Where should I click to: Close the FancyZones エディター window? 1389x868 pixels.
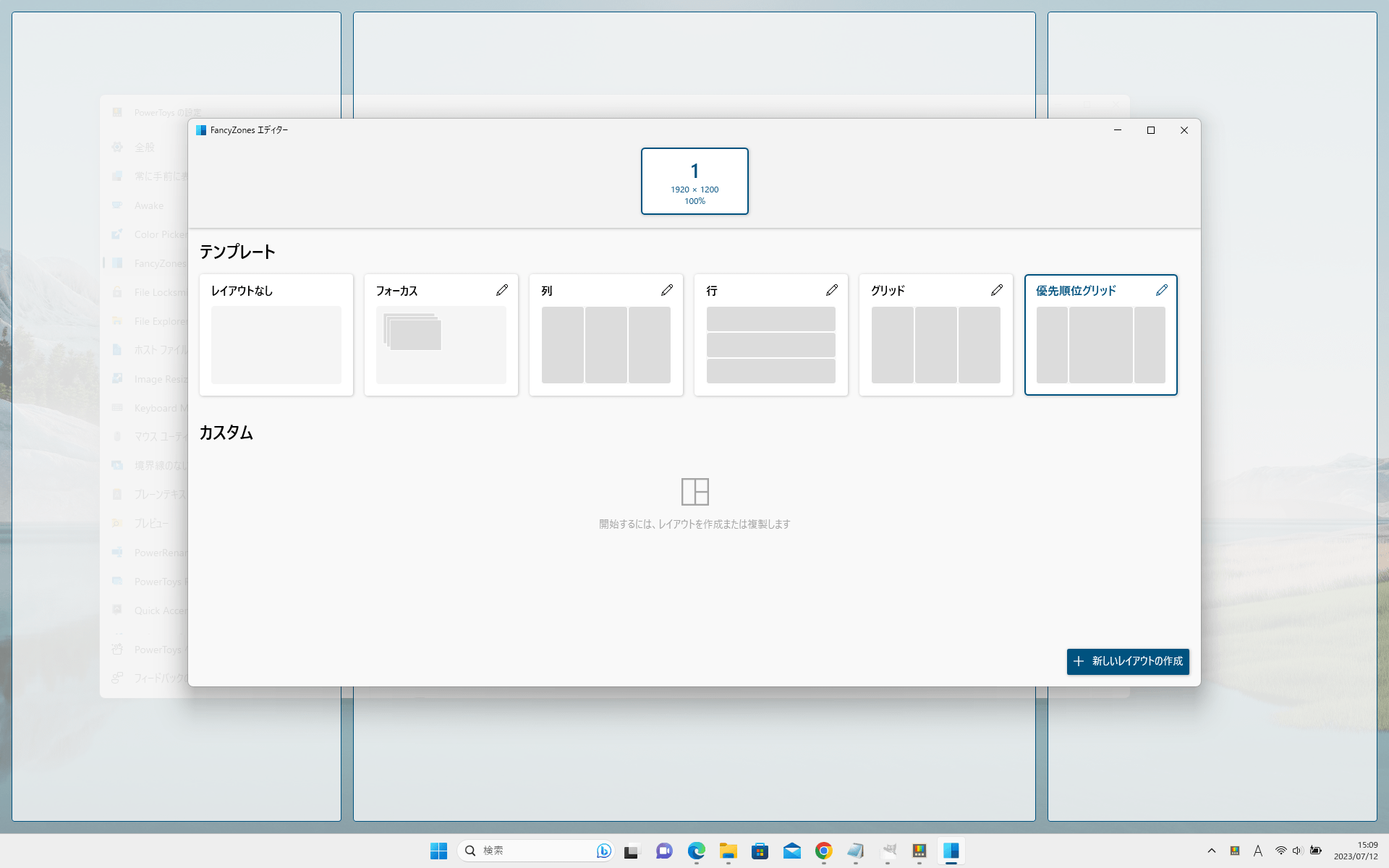point(1184,130)
